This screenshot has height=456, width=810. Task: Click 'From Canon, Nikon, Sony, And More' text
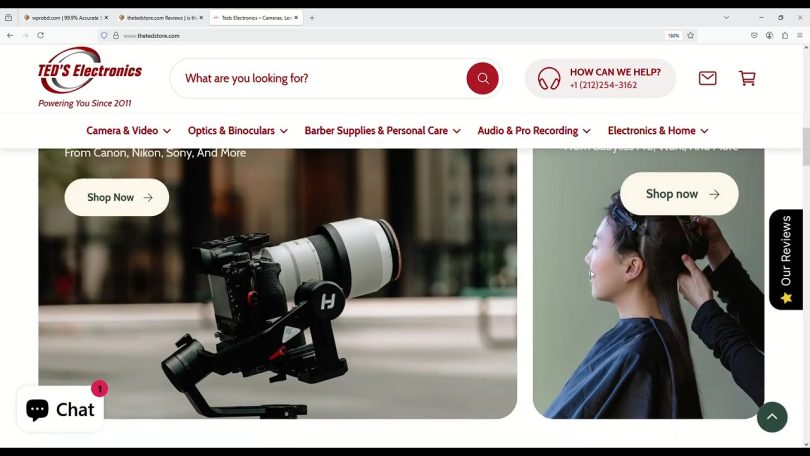click(x=155, y=153)
